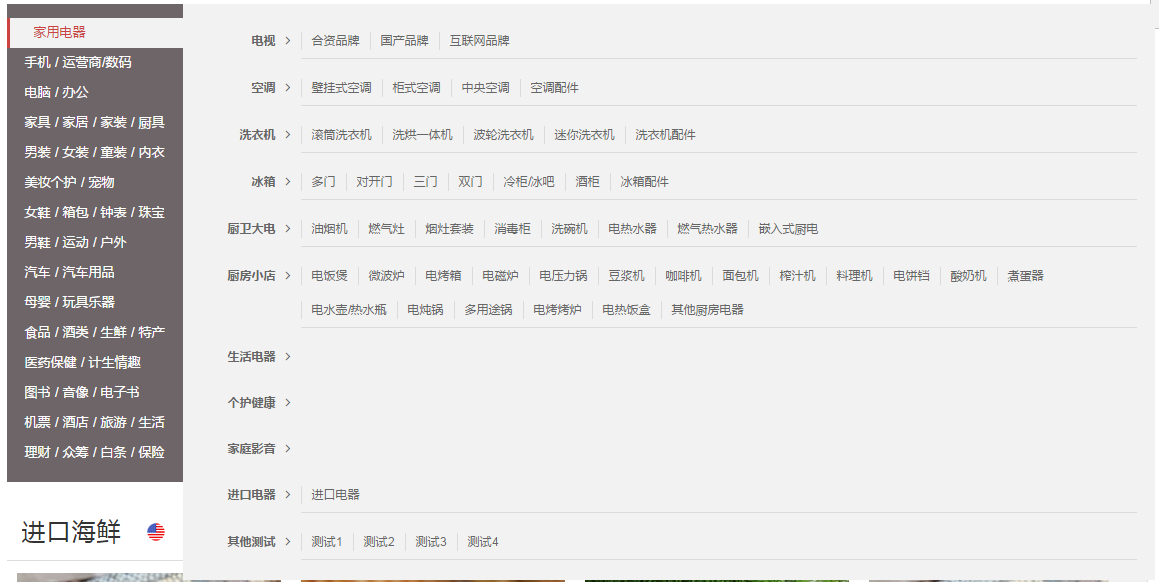Open the 中央空调 link

486,87
